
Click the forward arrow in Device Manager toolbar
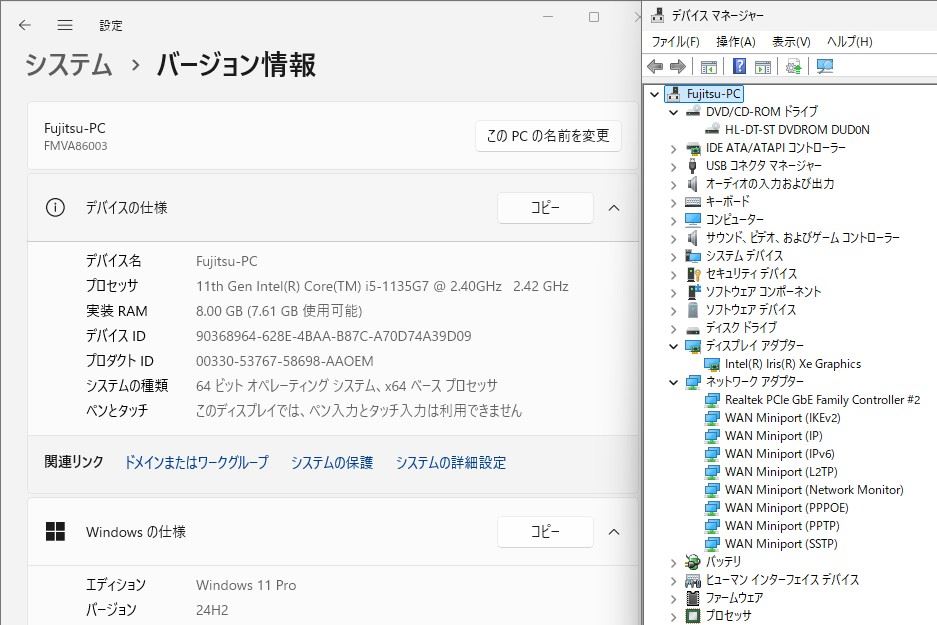(678, 66)
